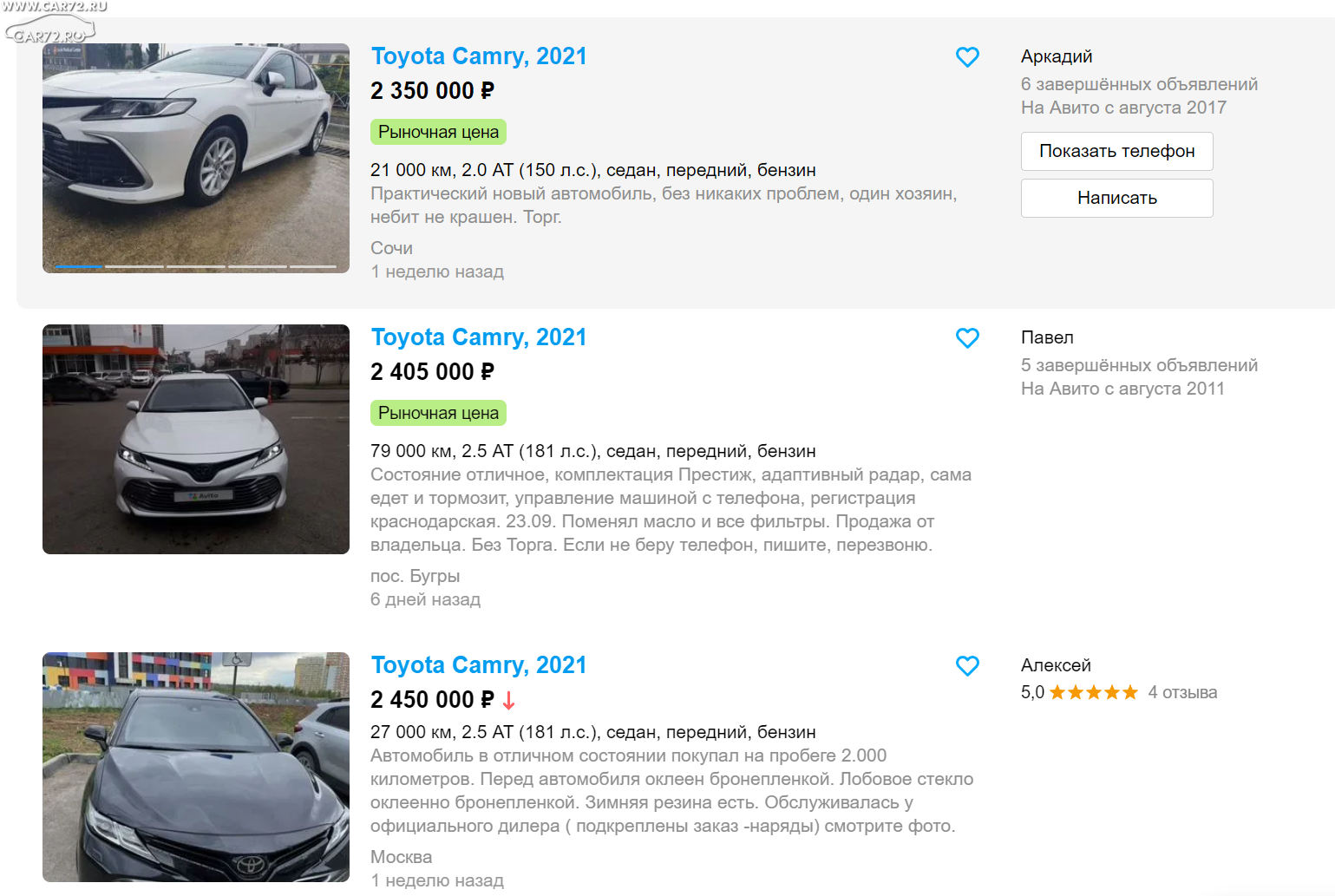
Task: Open the first Toyota Camry, 2021 title link
Action: pyautogui.click(x=479, y=56)
